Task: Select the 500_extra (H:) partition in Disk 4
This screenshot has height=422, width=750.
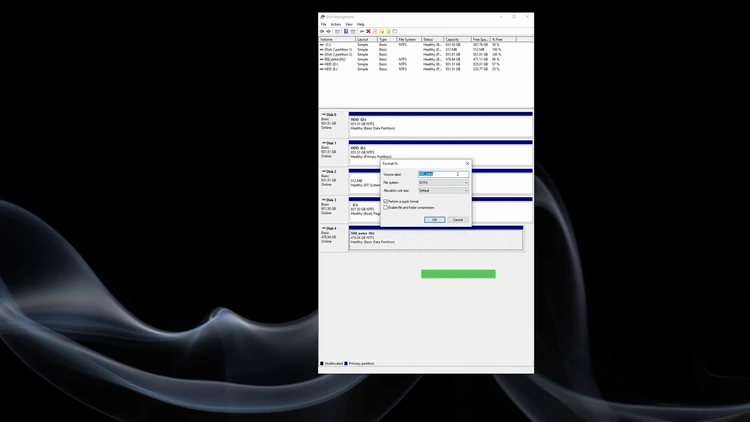Action: point(436,238)
